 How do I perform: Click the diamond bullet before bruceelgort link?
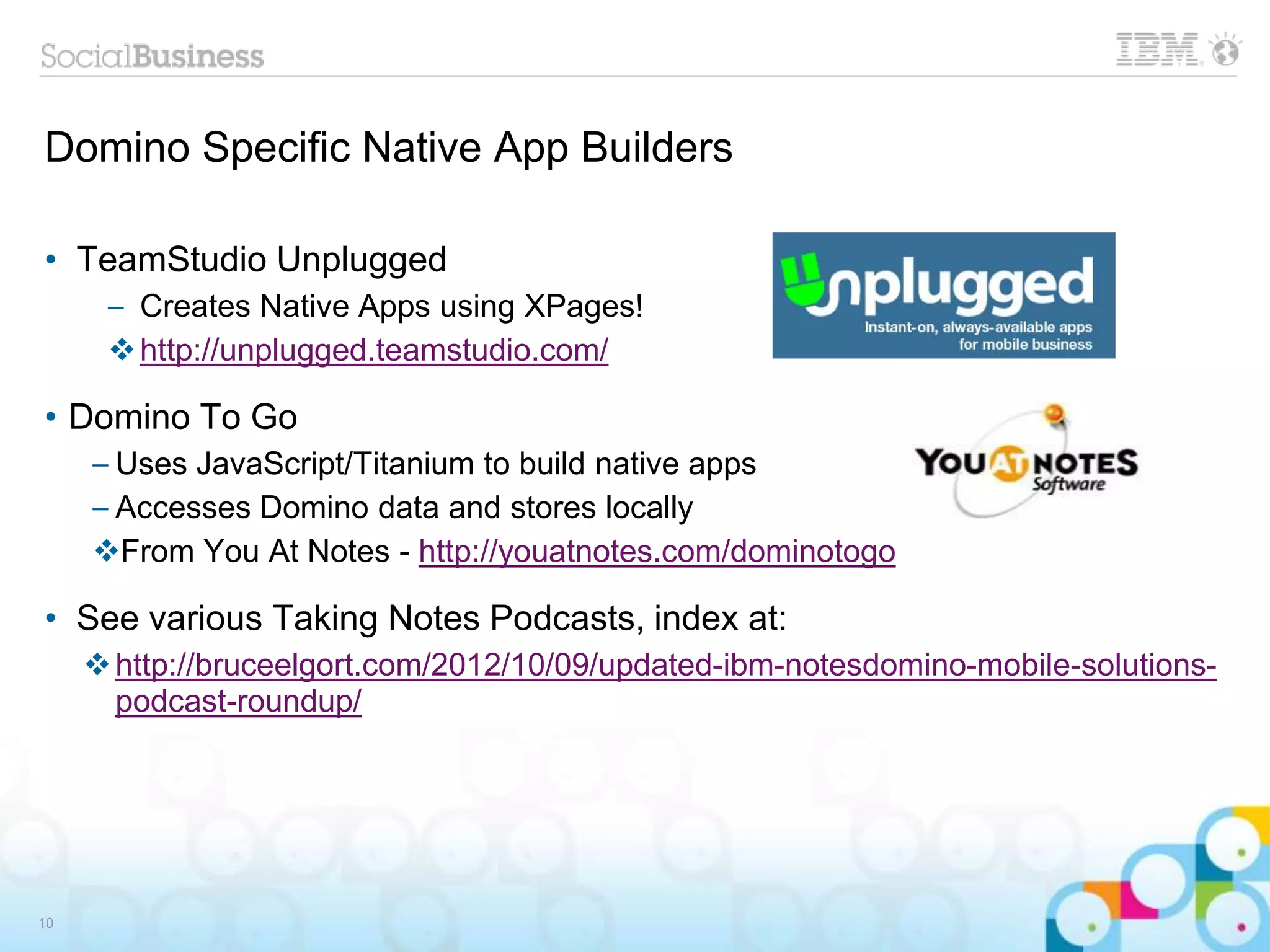(97, 665)
